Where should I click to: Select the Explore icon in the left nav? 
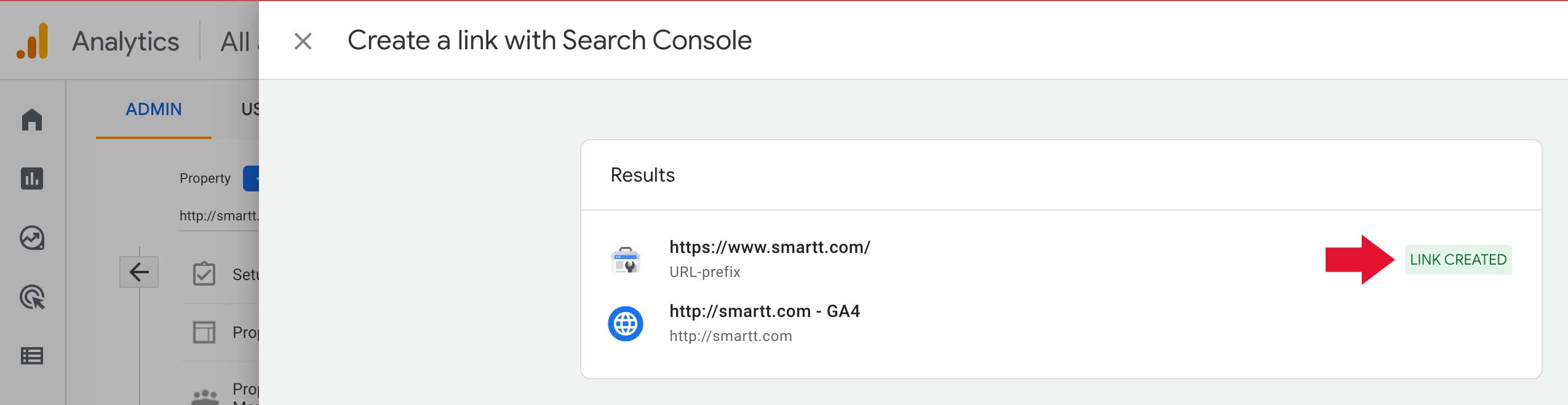pyautogui.click(x=31, y=237)
